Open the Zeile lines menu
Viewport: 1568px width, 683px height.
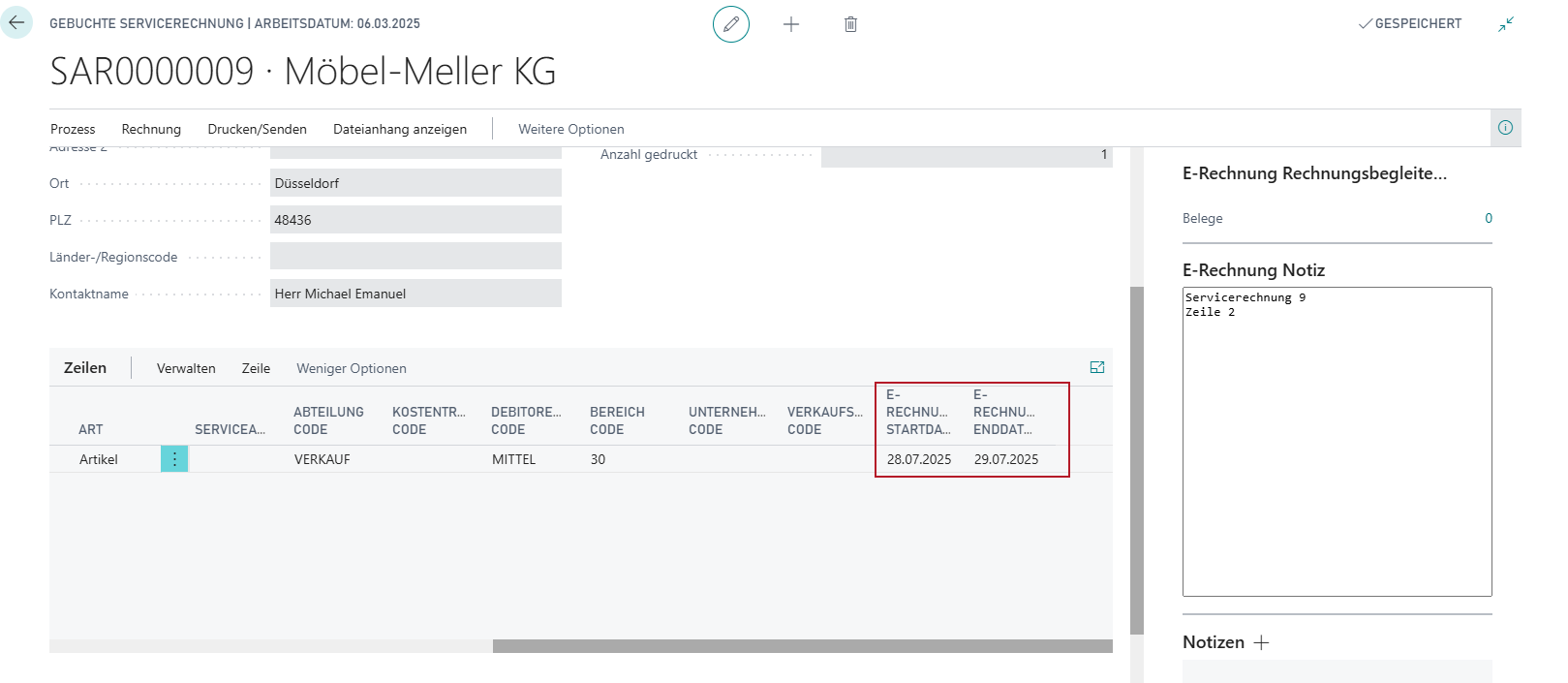point(256,368)
